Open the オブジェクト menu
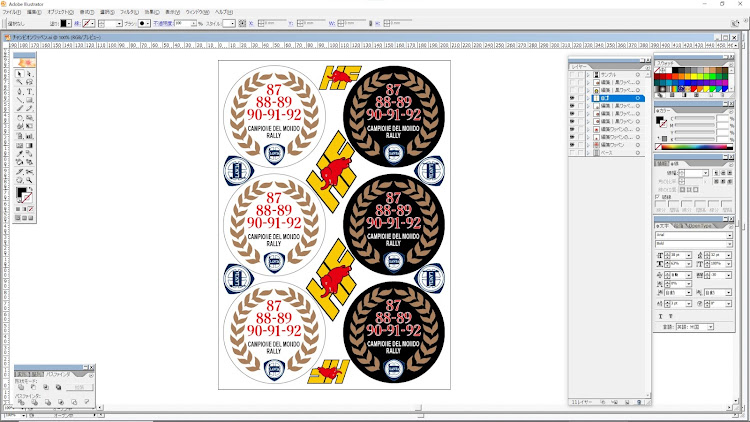The height and width of the screenshot is (422, 750). (60, 12)
